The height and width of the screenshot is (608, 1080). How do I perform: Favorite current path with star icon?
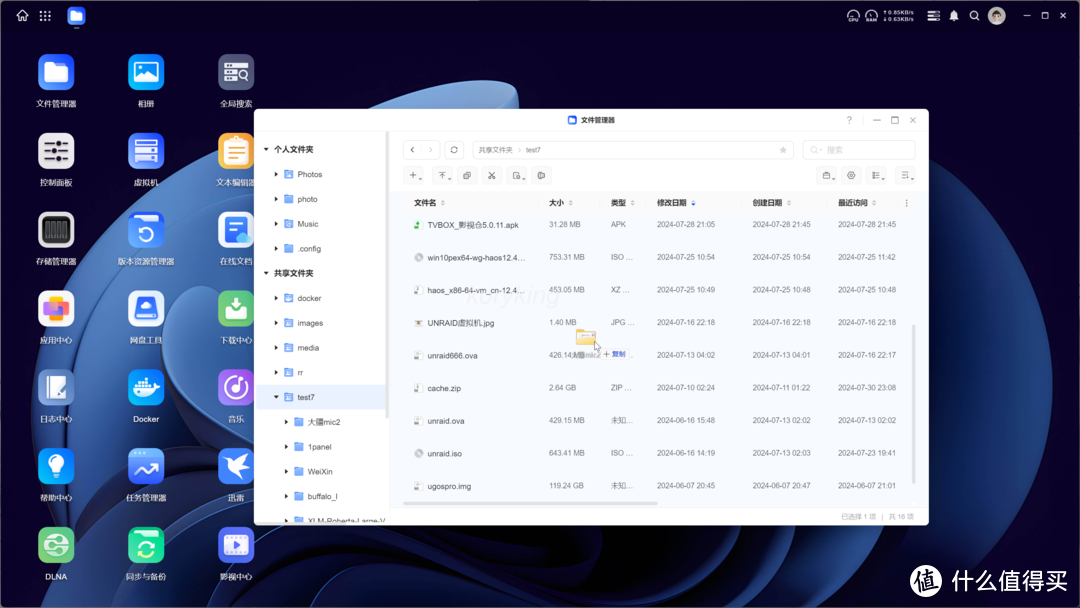783,150
